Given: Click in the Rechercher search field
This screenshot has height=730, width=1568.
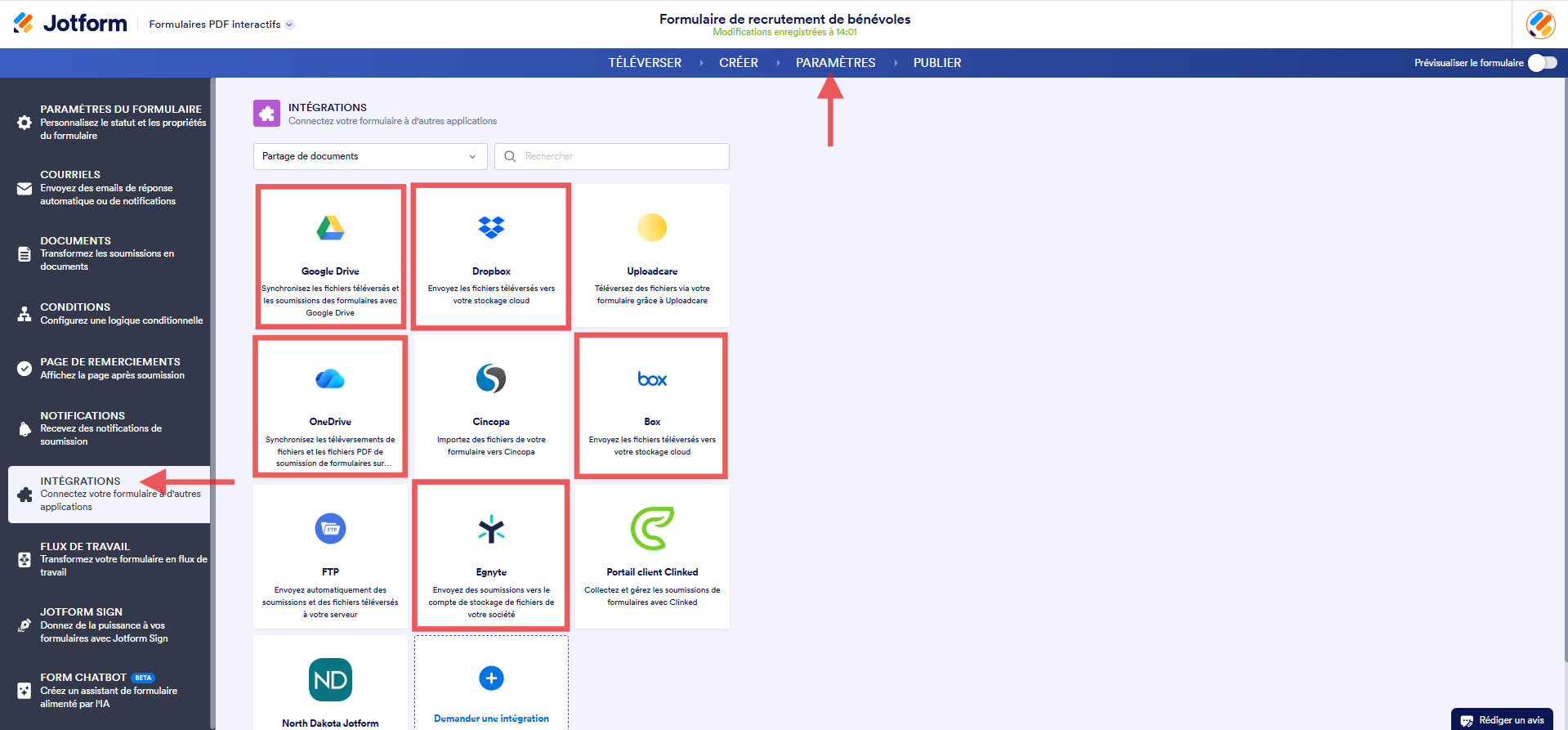Looking at the screenshot, I should click(x=612, y=156).
